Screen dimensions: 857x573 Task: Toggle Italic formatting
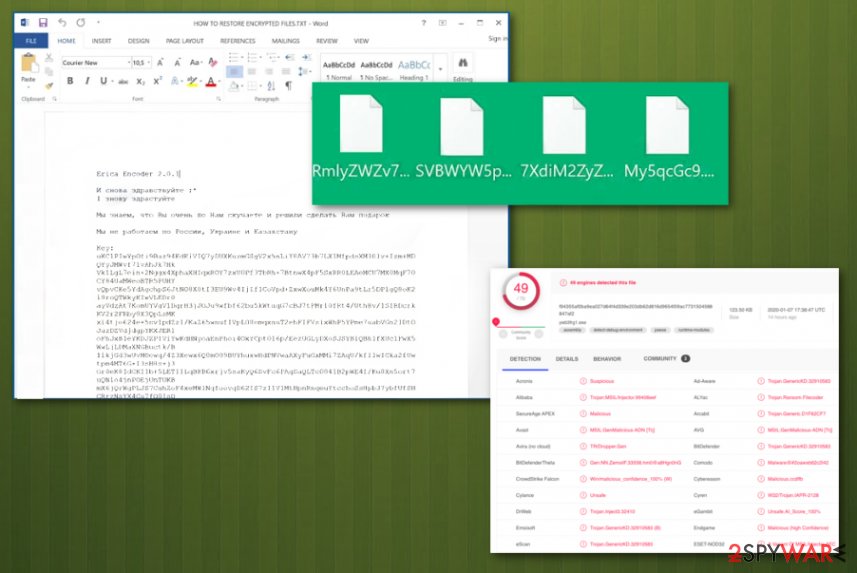87,81
